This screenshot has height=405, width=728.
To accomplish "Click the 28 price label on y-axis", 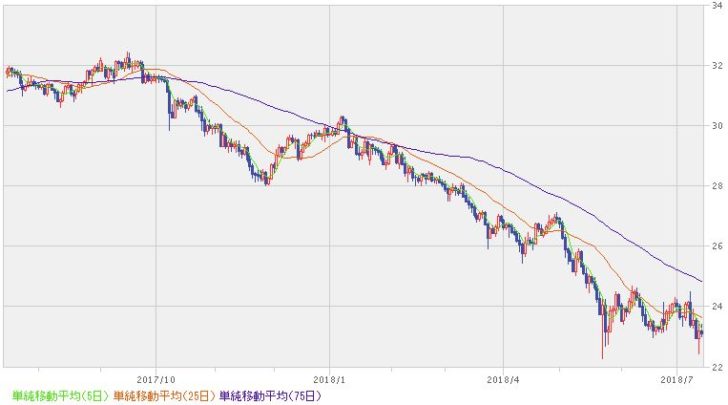I will click(716, 186).
